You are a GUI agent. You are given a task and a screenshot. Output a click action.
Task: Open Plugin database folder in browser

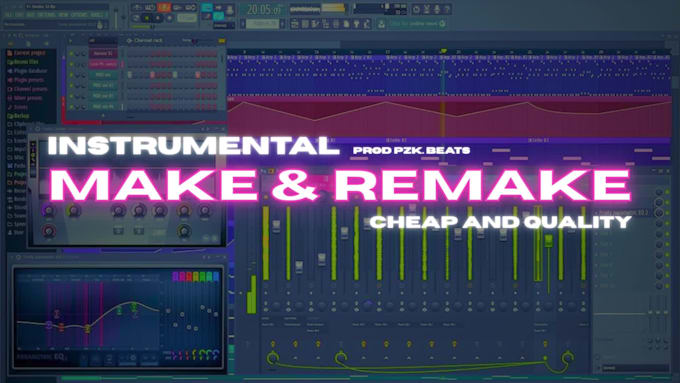27,71
